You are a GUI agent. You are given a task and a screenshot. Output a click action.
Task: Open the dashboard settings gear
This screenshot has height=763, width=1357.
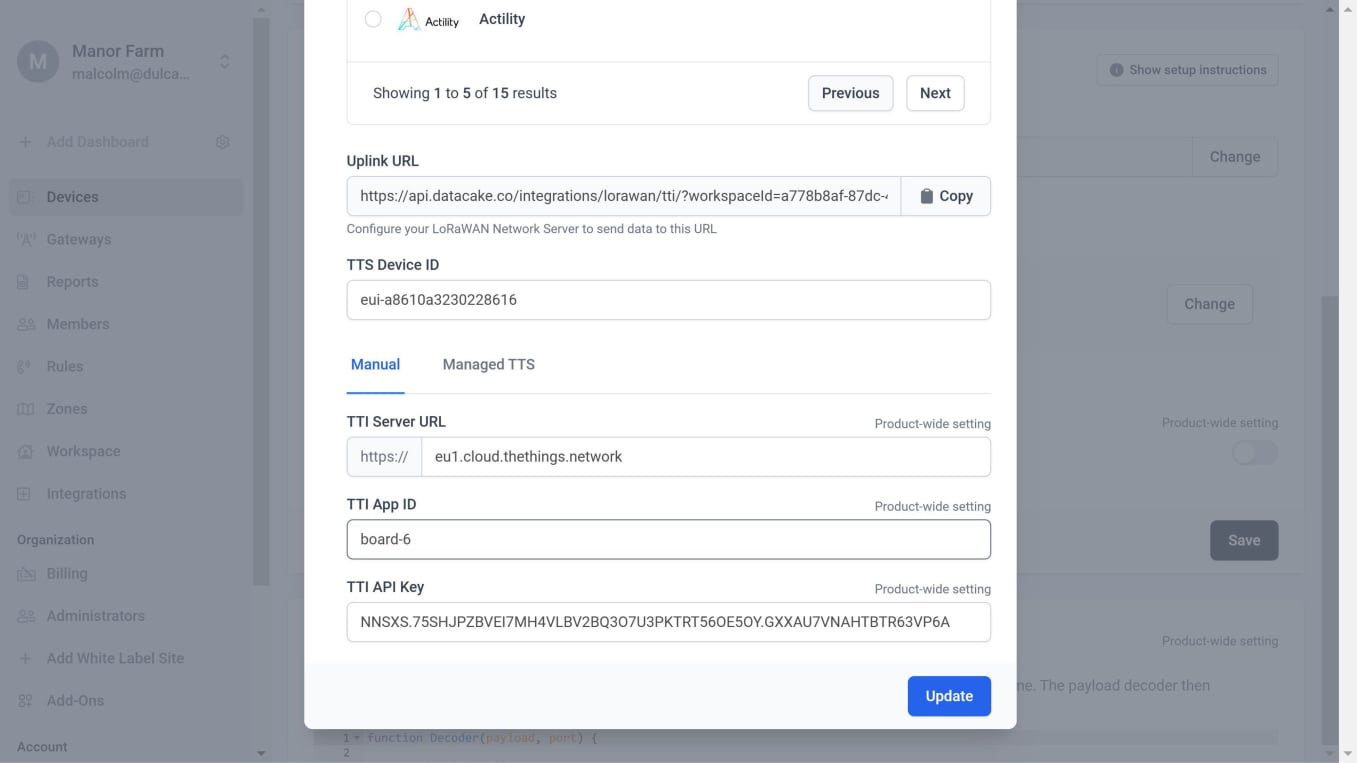222,141
